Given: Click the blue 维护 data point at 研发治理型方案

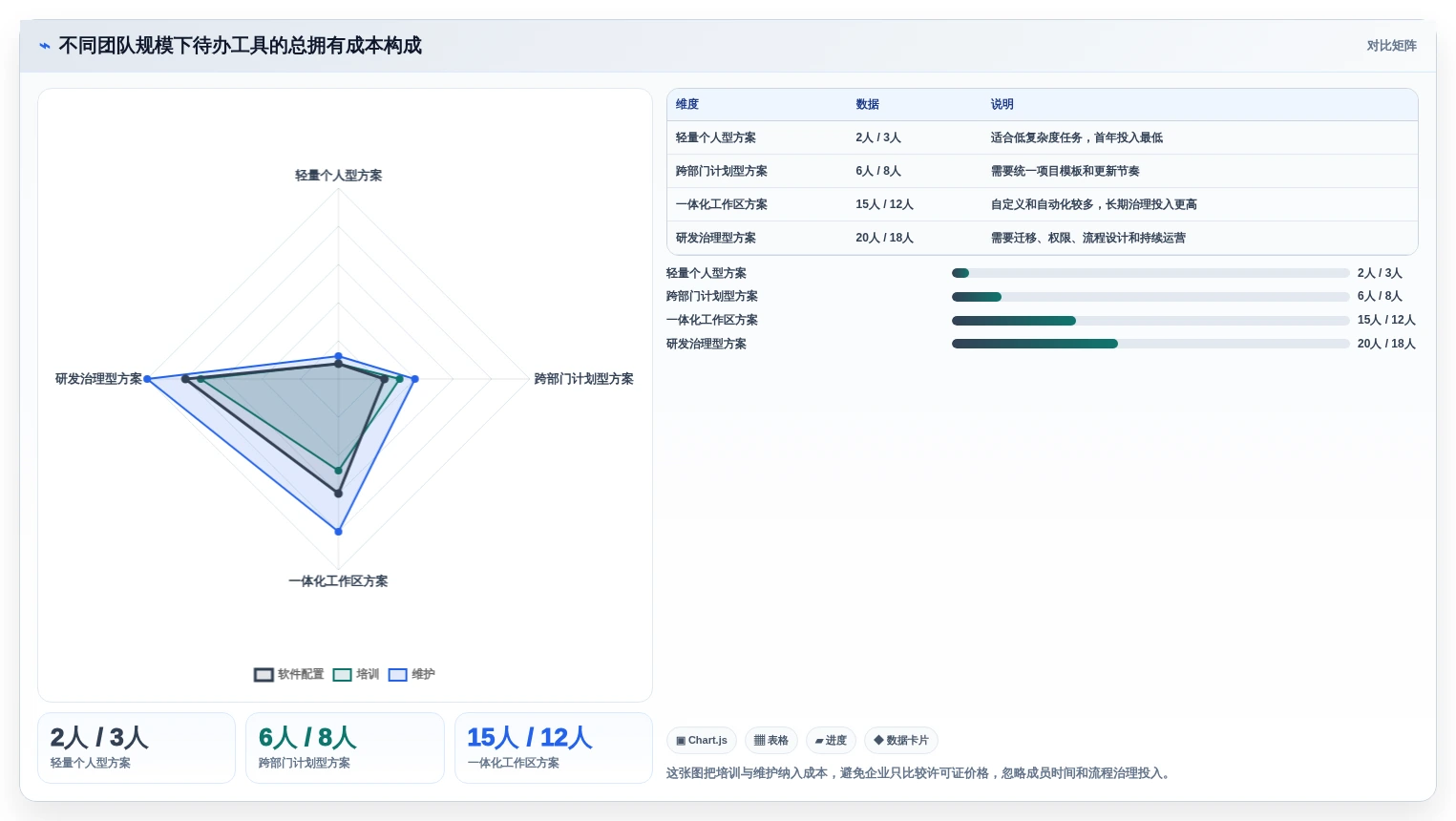Looking at the screenshot, I should pos(147,379).
